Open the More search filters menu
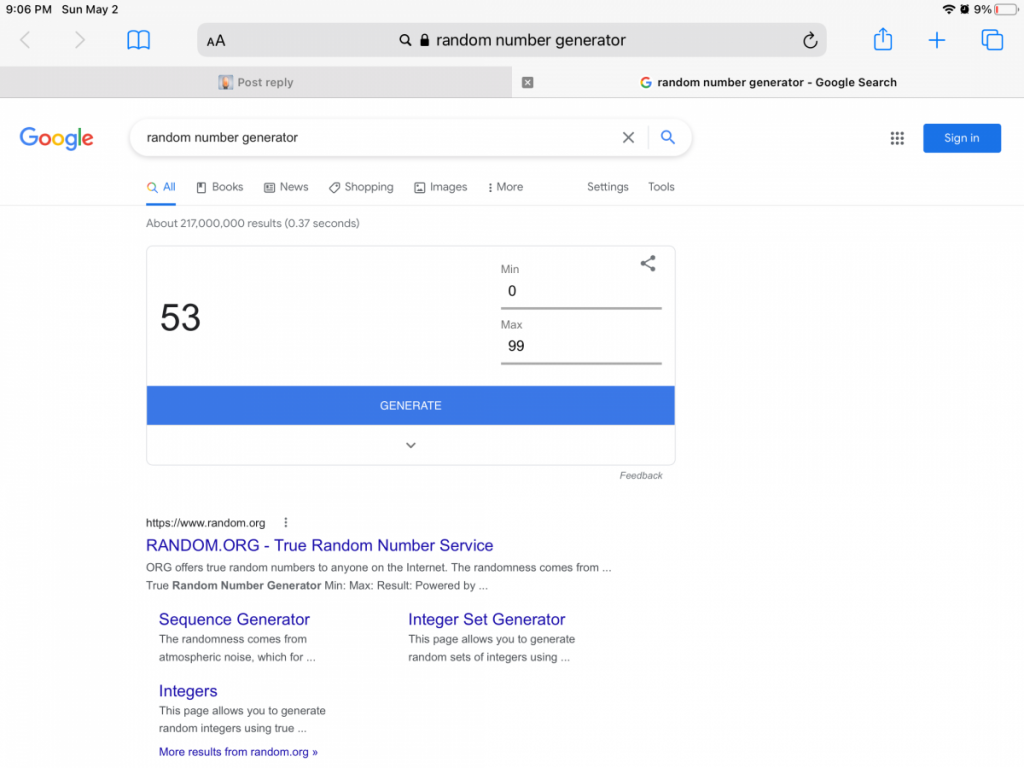 click(505, 187)
